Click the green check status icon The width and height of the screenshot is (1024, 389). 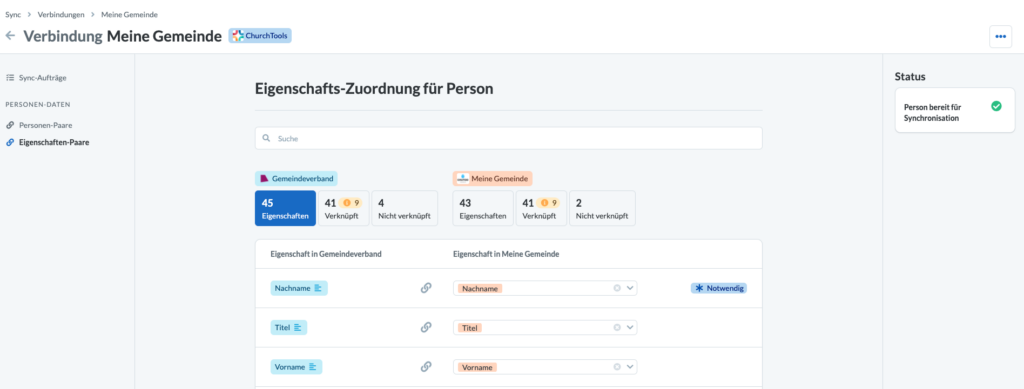click(x=996, y=106)
